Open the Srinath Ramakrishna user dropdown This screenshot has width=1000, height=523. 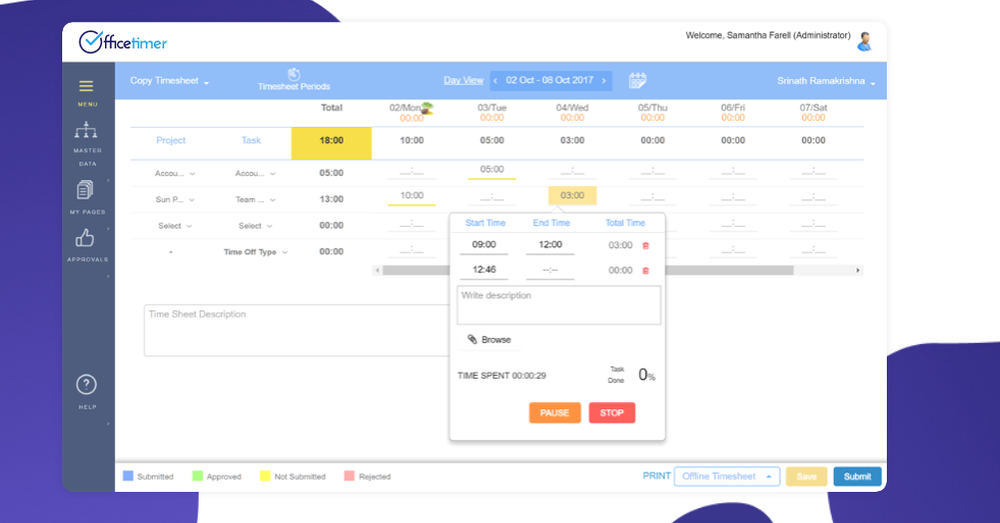(826, 81)
